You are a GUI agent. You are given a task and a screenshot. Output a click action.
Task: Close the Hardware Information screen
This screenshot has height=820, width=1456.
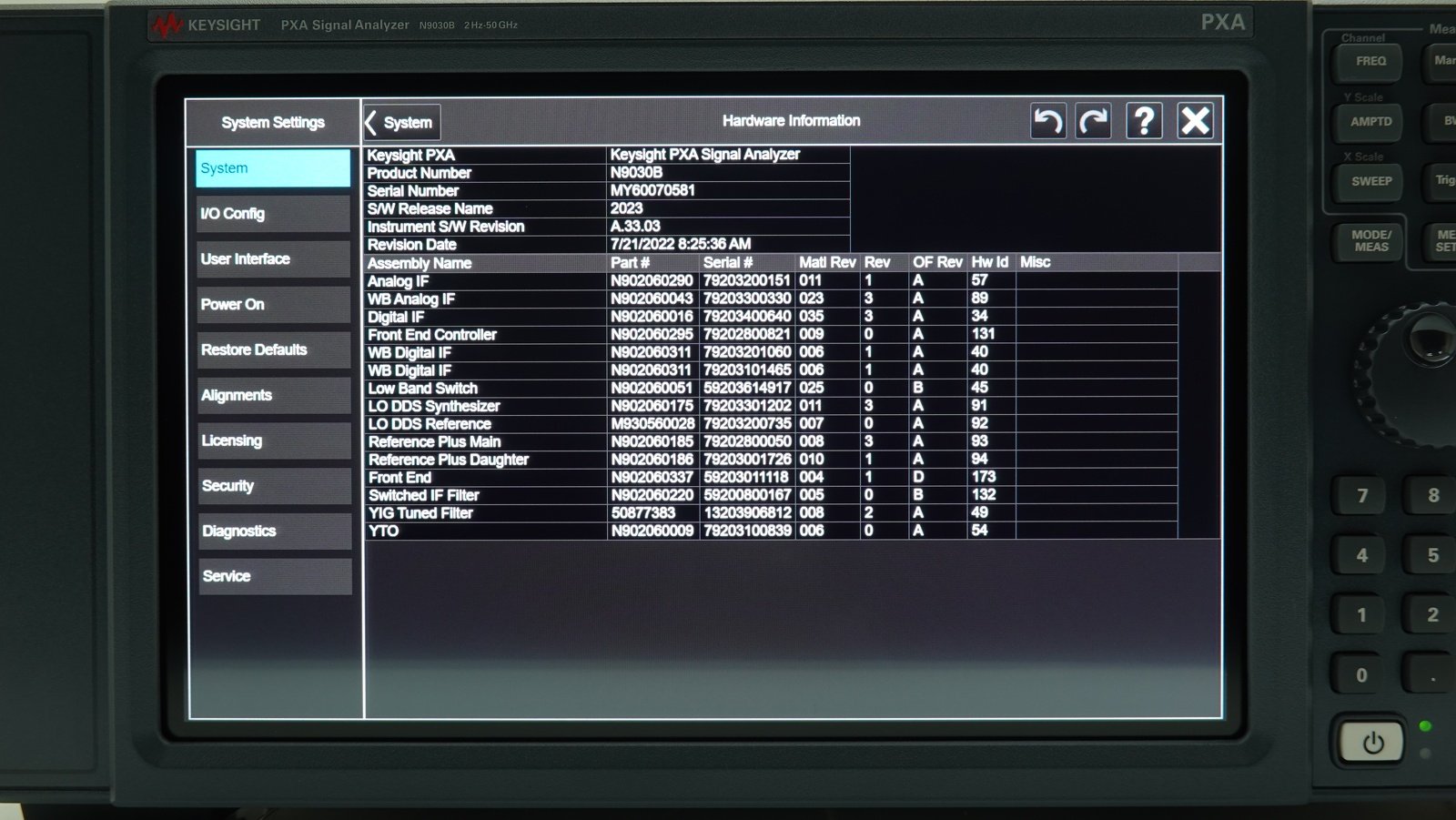point(1195,121)
